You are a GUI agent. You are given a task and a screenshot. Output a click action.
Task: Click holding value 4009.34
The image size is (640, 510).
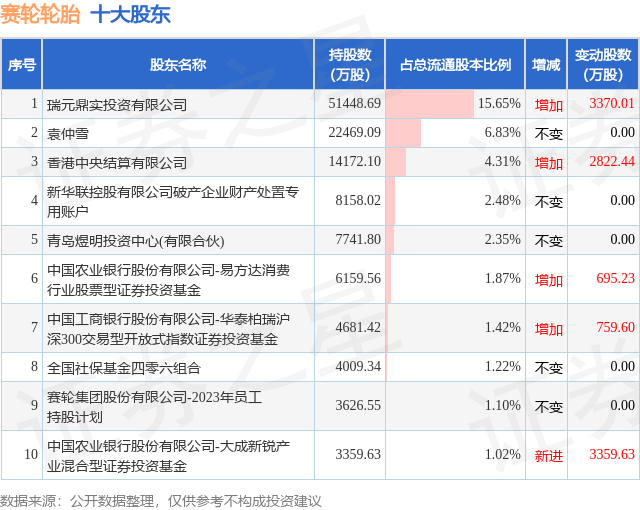point(358,366)
